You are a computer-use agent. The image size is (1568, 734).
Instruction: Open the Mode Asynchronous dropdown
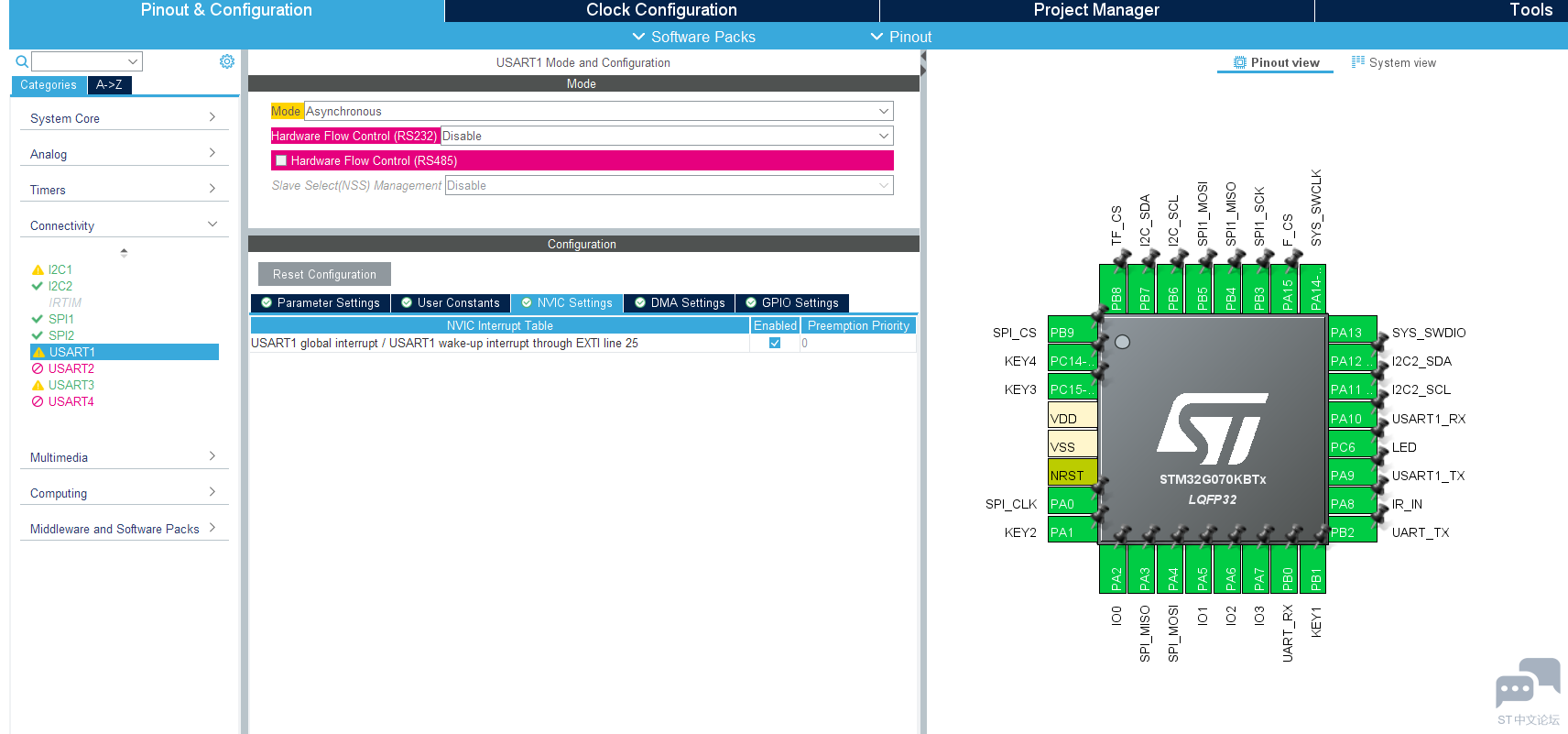[x=599, y=111]
